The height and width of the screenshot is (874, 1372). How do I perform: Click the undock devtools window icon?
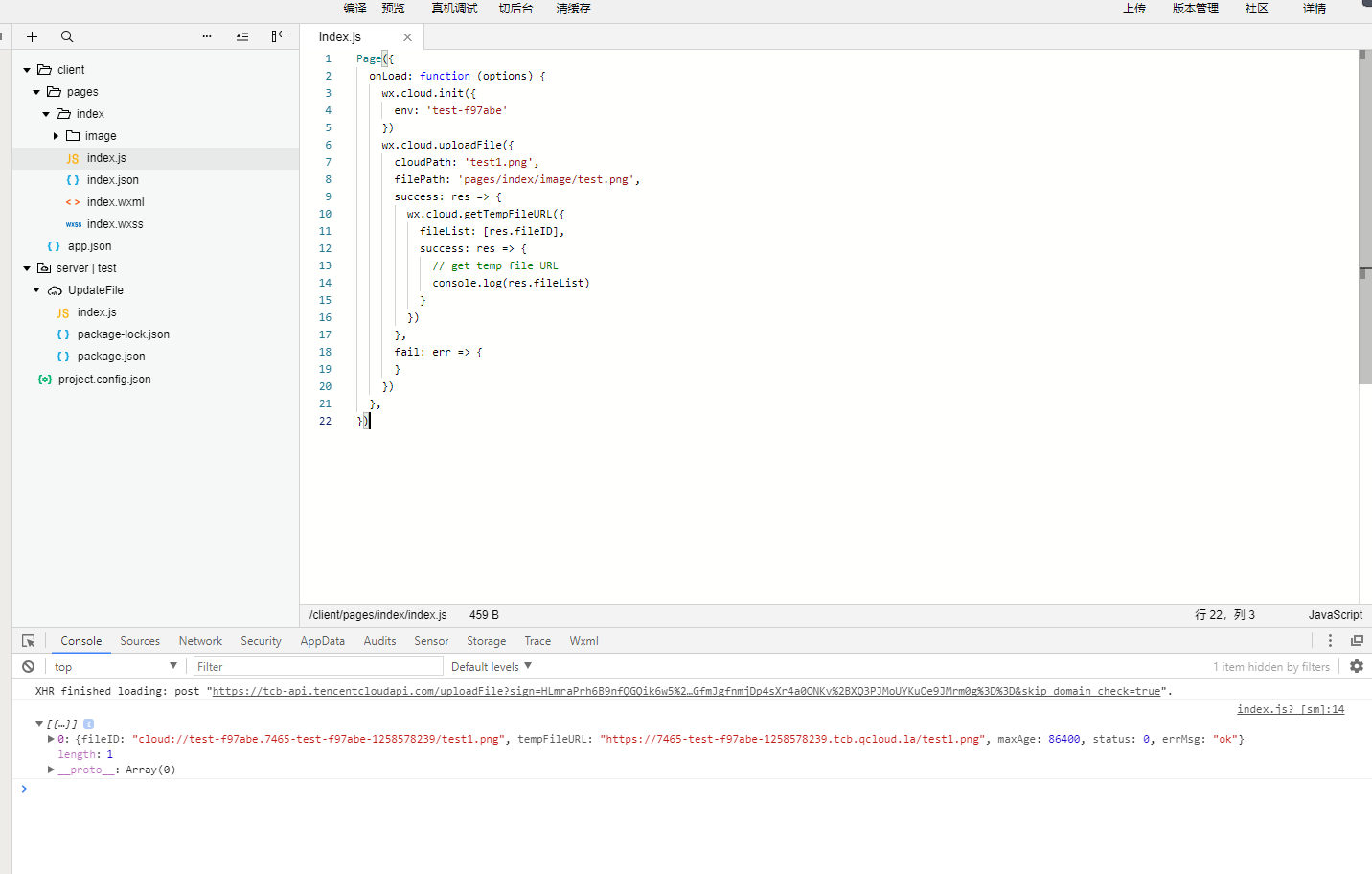(x=1357, y=641)
